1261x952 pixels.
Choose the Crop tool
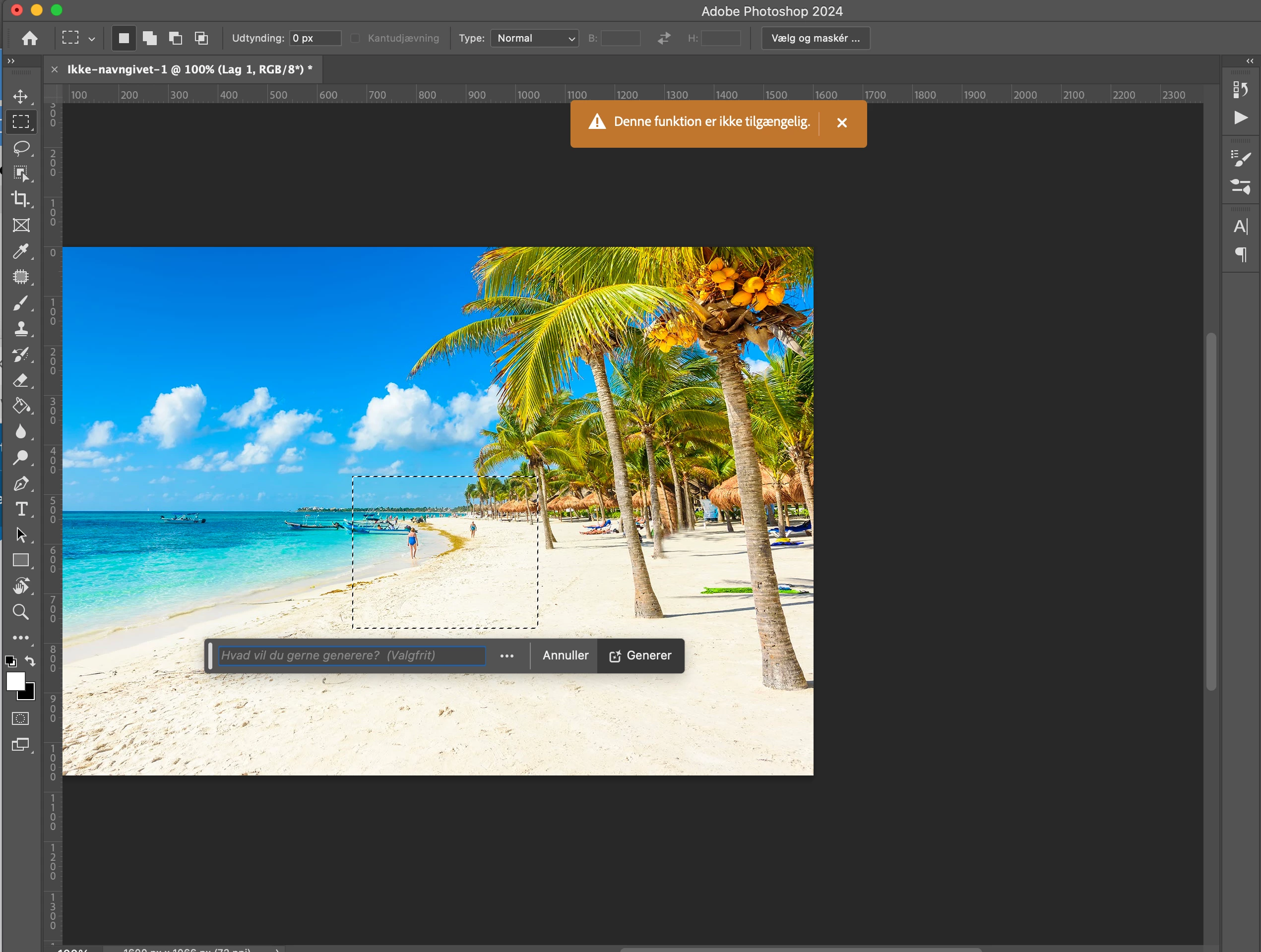point(21,199)
